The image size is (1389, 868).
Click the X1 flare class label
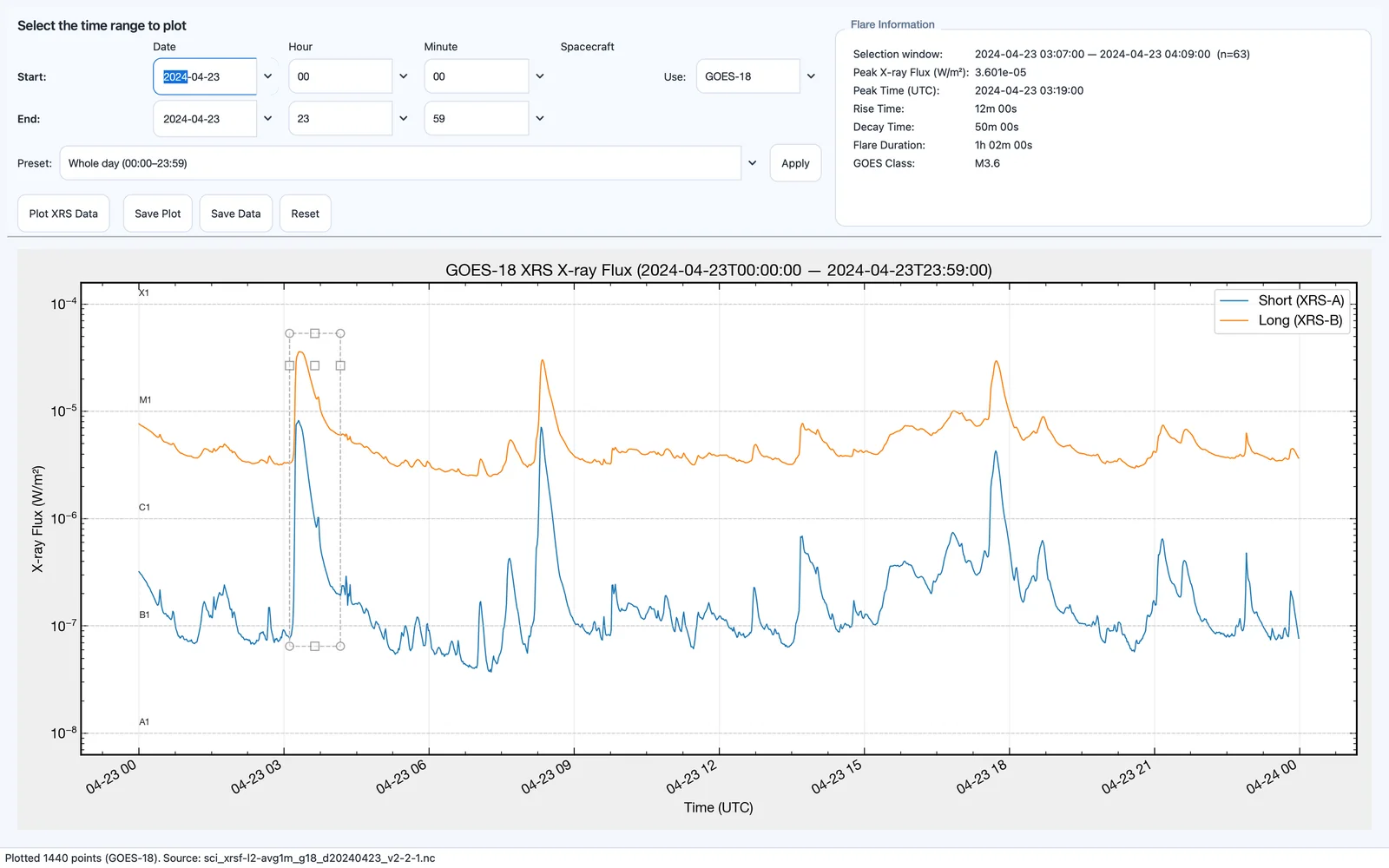pos(144,293)
